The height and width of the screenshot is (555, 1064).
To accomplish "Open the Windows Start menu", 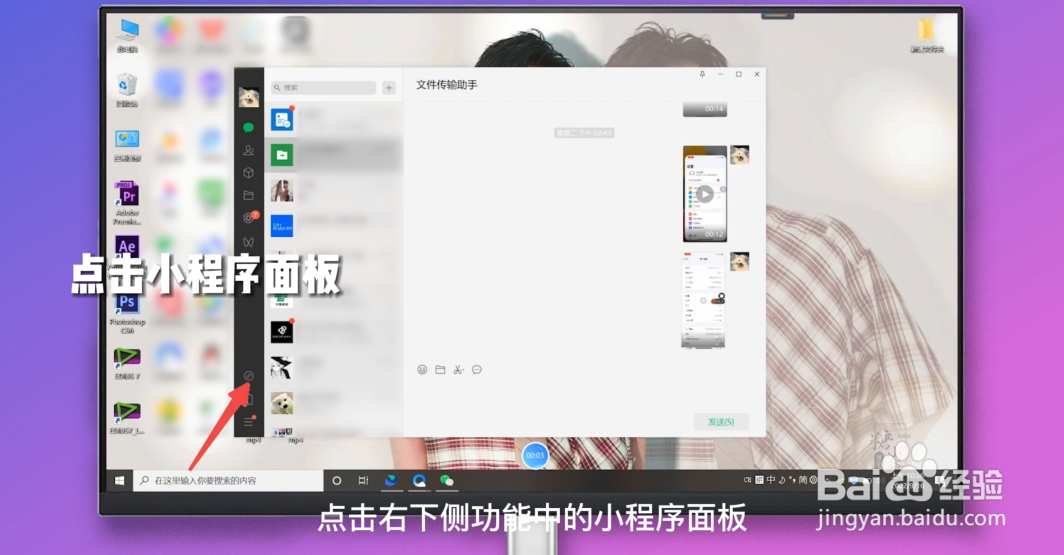I will point(119,480).
